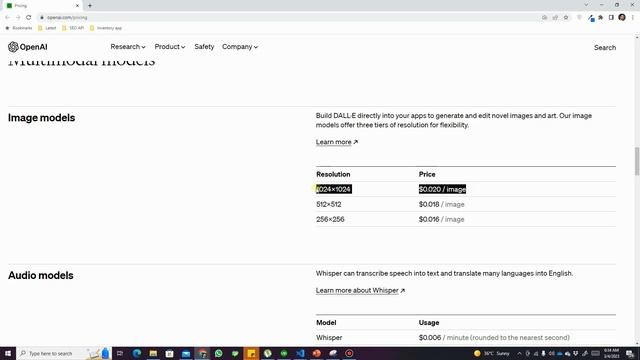Click the Sunny weather widget in the taskbar
This screenshot has height=360, width=640.
(492, 353)
